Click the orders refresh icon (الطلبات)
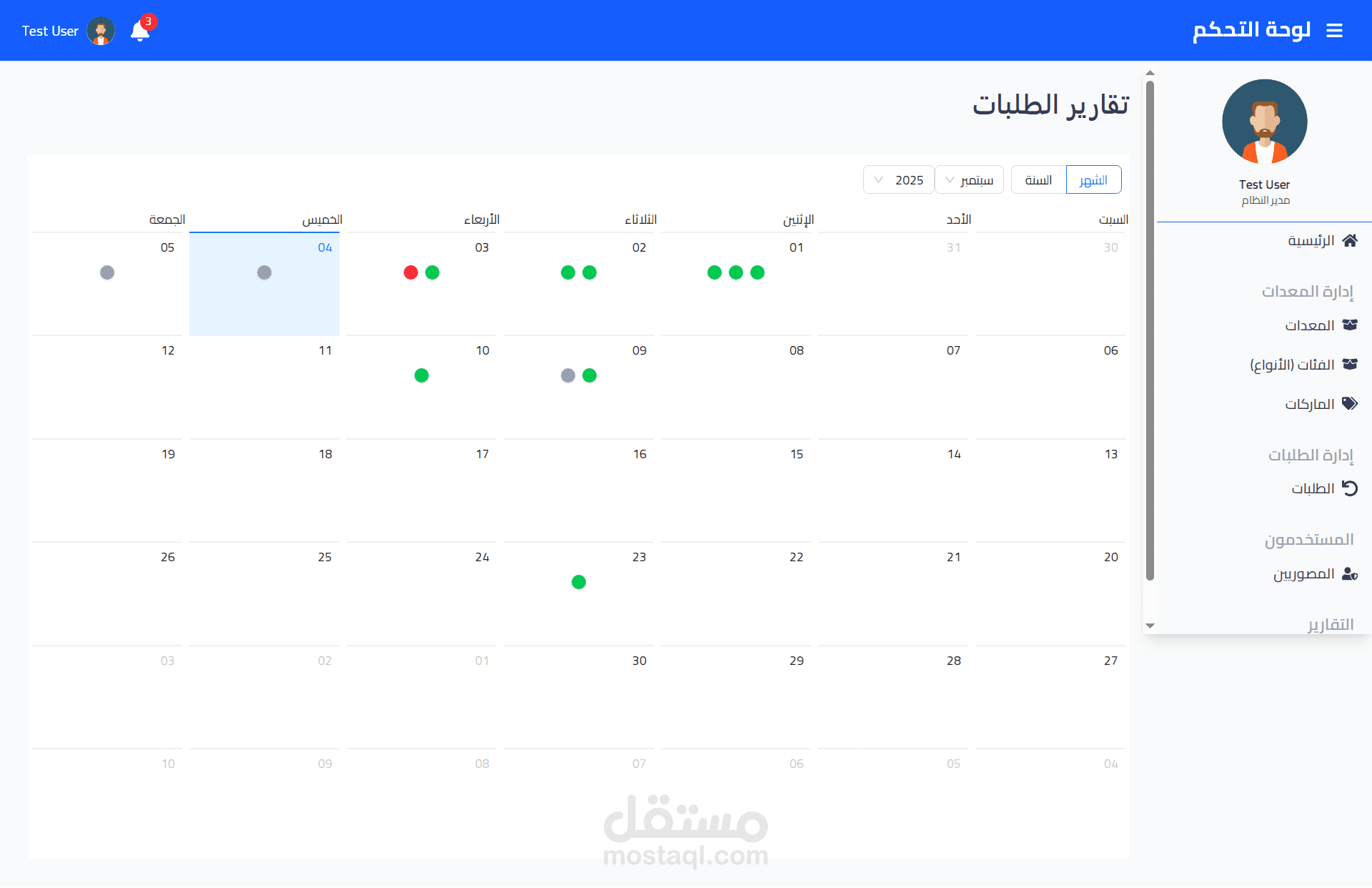Viewport: 1372px width, 888px height. (1350, 488)
